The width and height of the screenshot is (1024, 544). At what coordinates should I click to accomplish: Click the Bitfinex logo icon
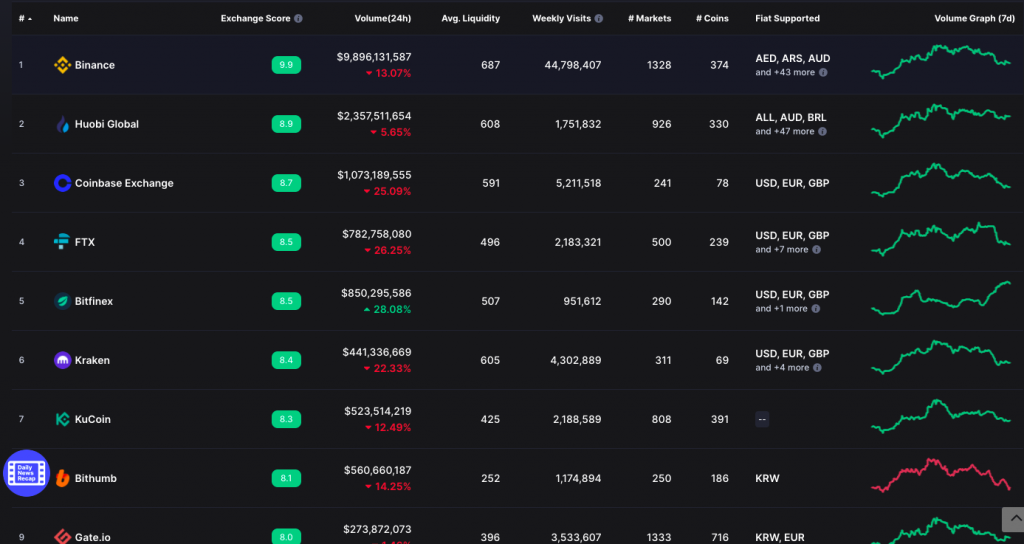62,301
